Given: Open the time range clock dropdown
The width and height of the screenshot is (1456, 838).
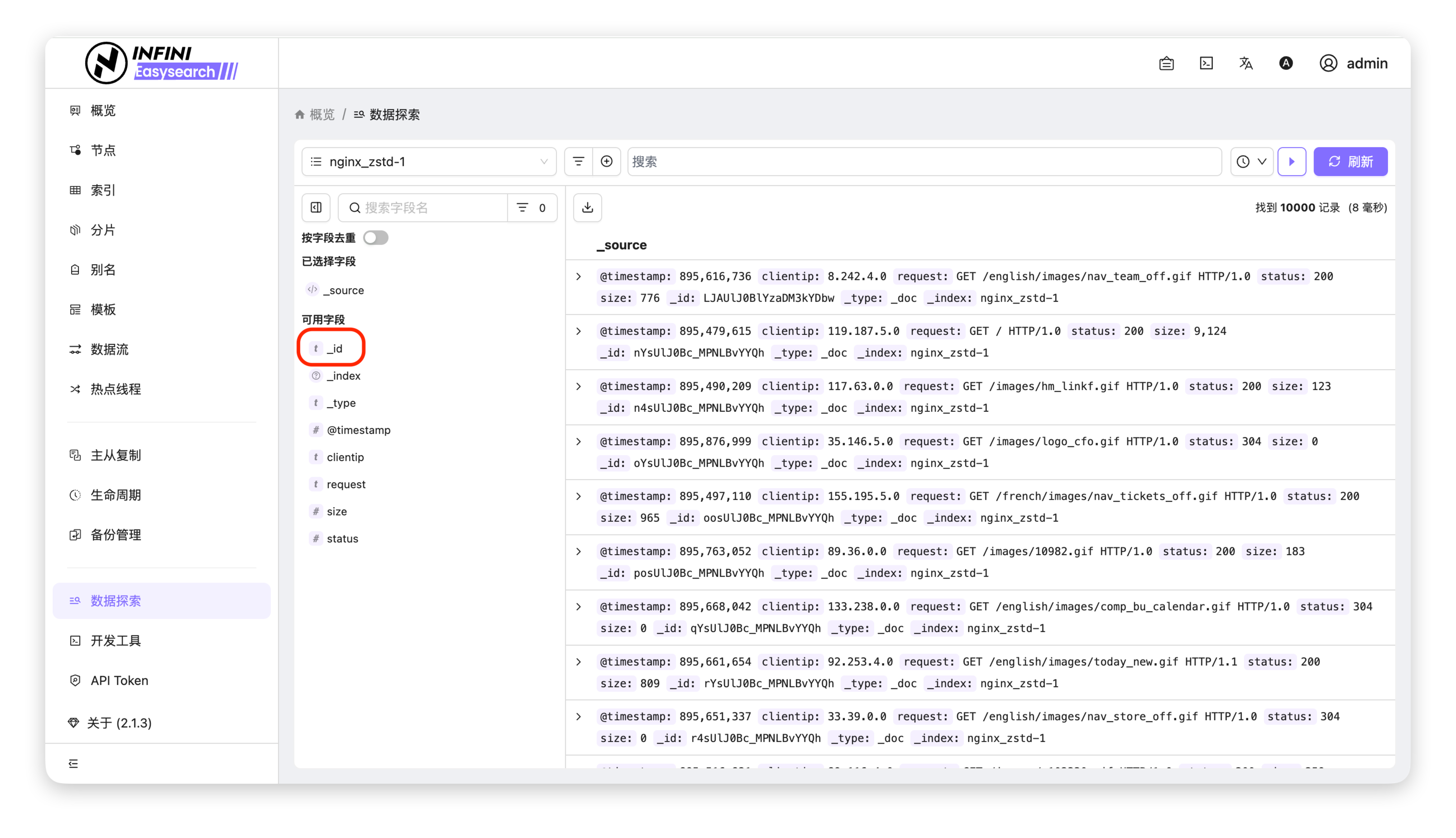Looking at the screenshot, I should pyautogui.click(x=1252, y=162).
